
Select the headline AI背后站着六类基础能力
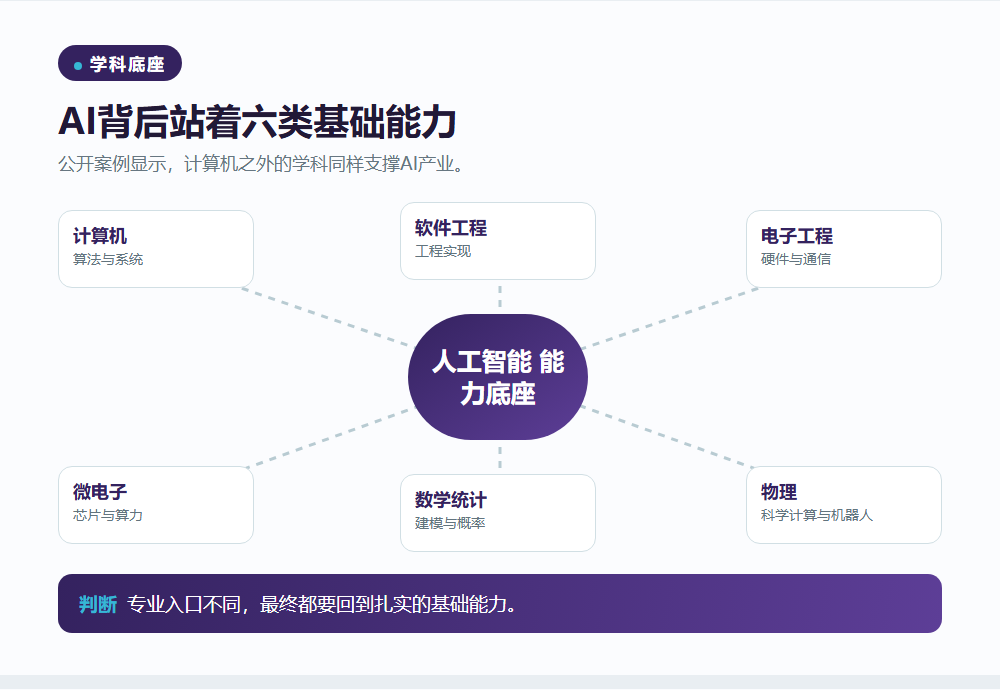coord(257,121)
